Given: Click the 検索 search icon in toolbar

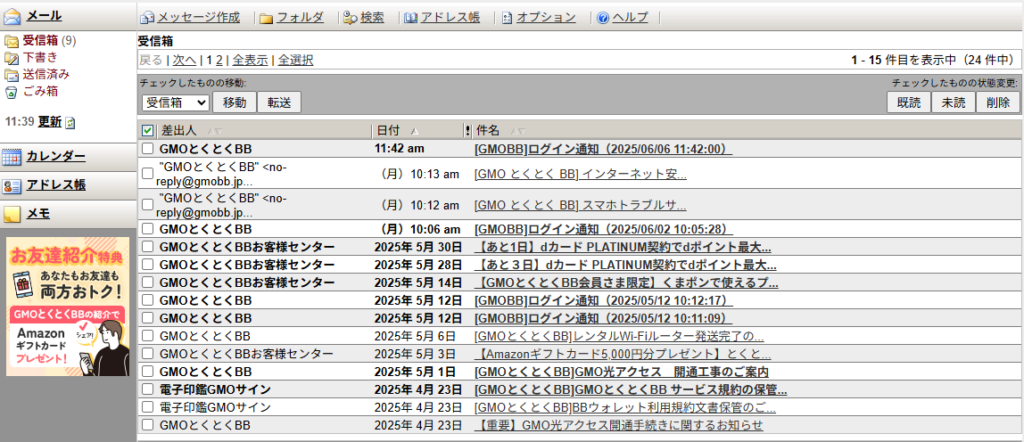Looking at the screenshot, I should coord(351,18).
